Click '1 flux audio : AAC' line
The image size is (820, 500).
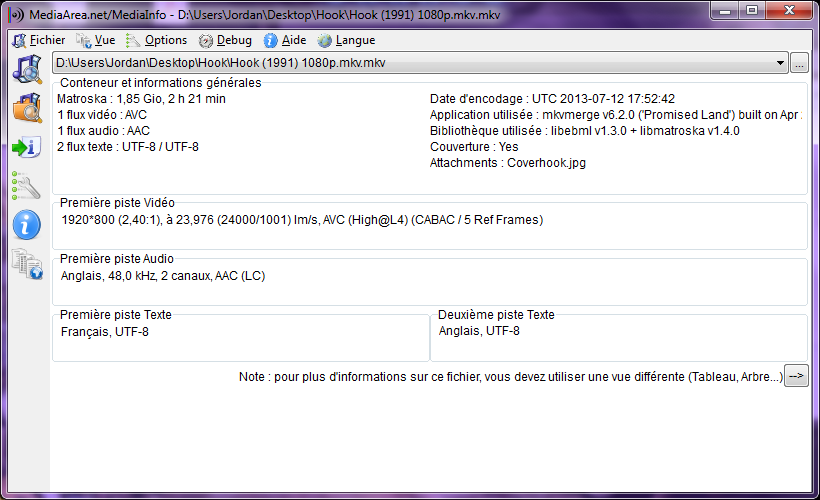[104, 131]
